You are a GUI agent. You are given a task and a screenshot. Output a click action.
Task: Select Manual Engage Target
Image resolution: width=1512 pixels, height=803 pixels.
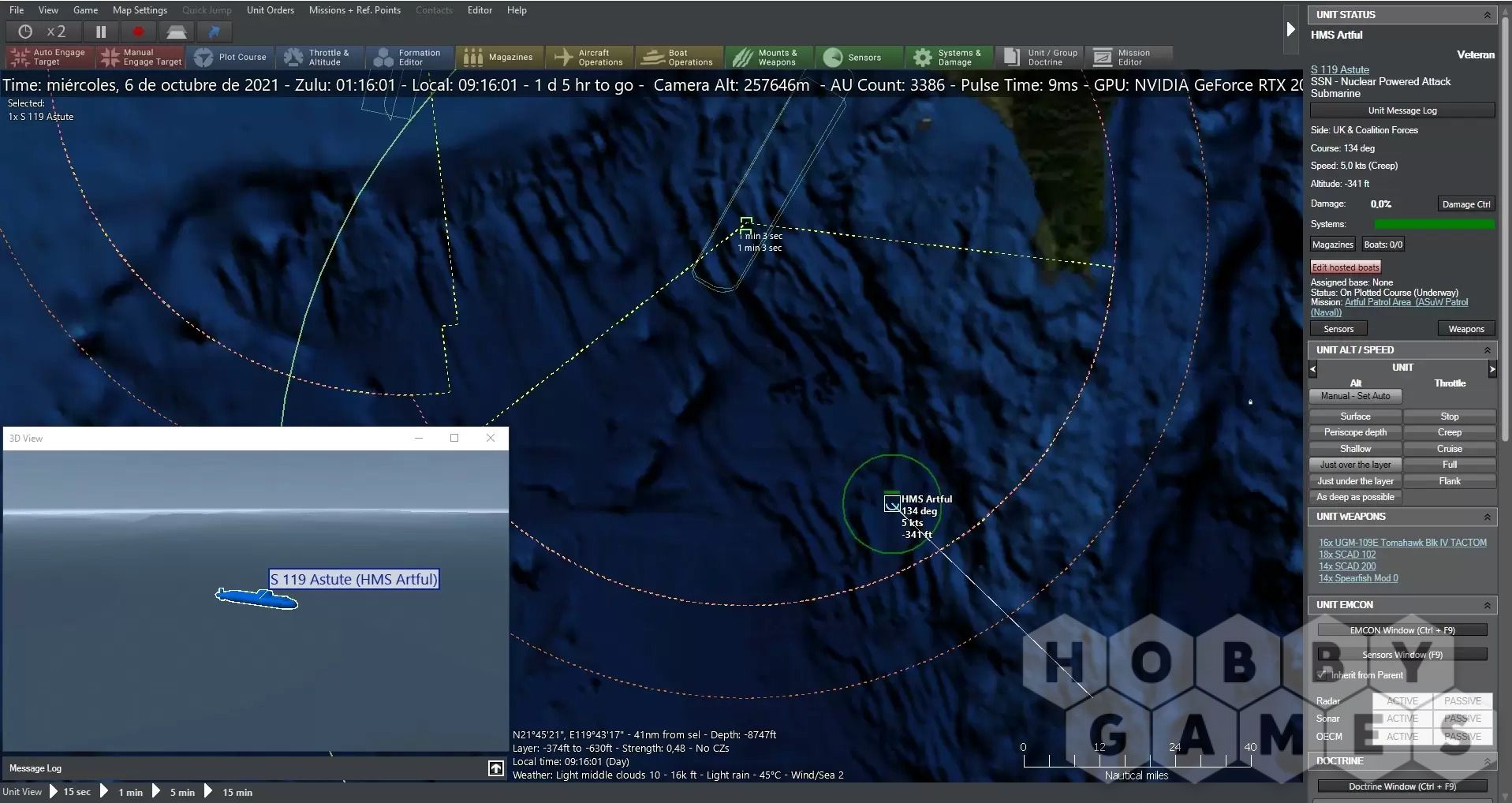coord(140,57)
